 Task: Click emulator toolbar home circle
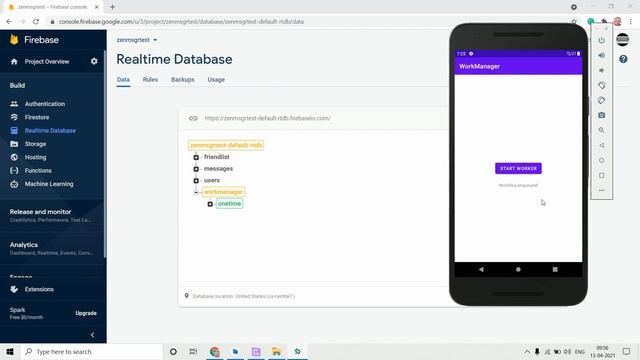(x=602, y=160)
